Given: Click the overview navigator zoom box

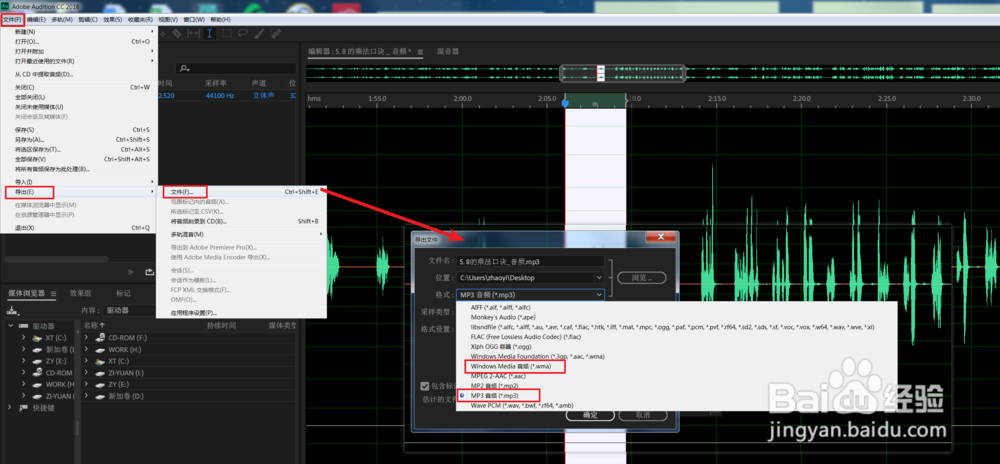Looking at the screenshot, I should [x=622, y=73].
